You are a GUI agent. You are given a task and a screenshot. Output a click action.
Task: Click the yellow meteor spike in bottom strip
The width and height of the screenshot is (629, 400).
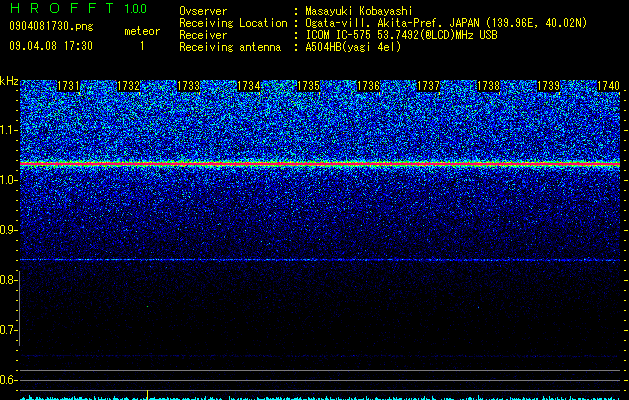pos(148,395)
